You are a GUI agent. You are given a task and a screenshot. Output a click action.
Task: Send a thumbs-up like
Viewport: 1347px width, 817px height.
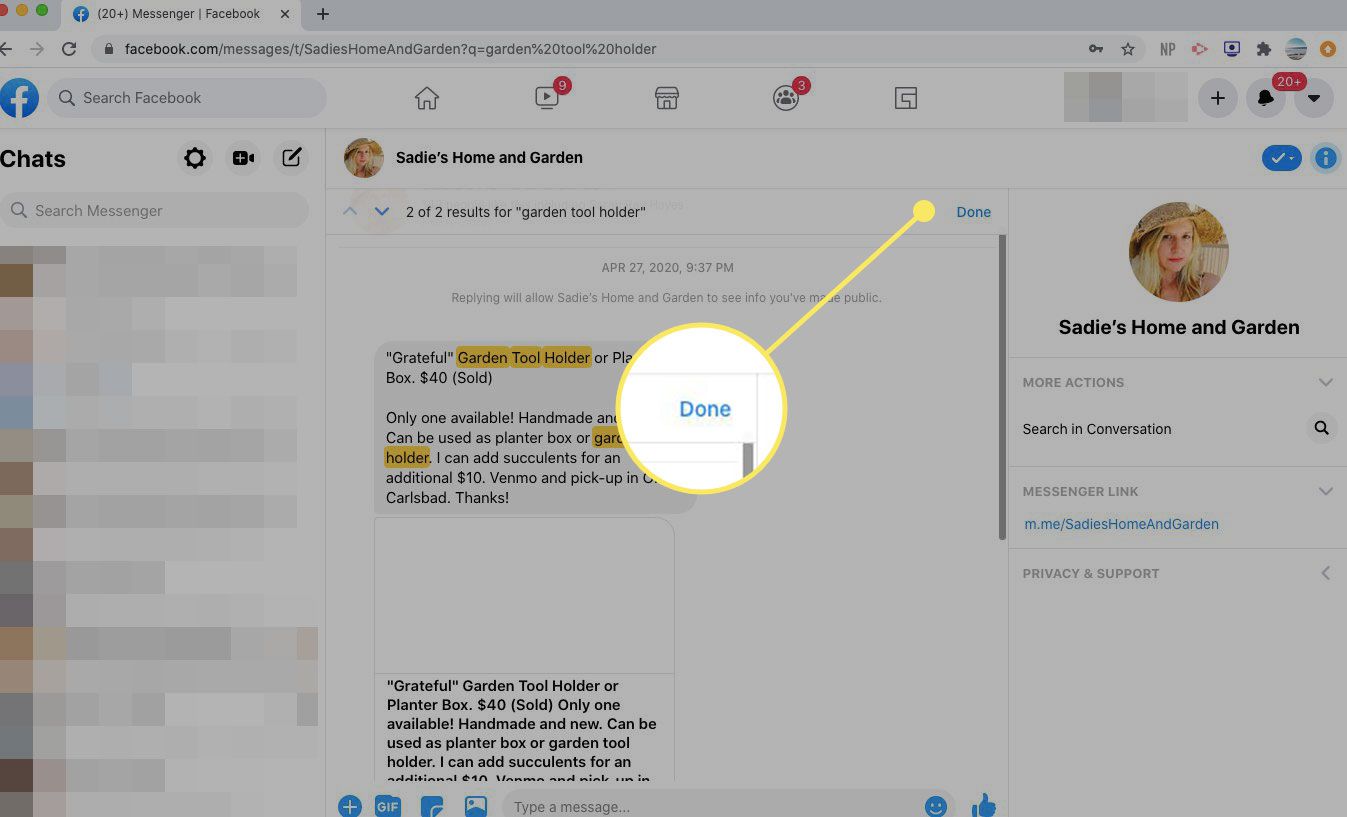[984, 805]
